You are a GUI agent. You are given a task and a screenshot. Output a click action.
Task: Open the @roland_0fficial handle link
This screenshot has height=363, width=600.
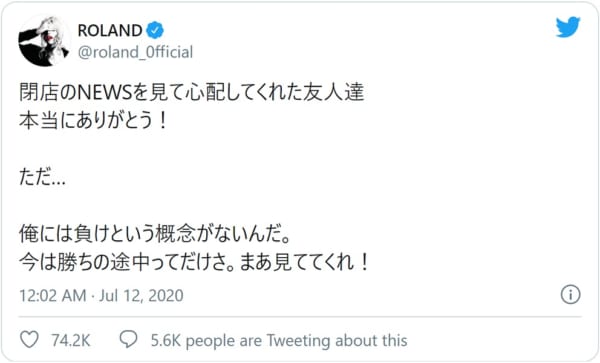(135, 52)
